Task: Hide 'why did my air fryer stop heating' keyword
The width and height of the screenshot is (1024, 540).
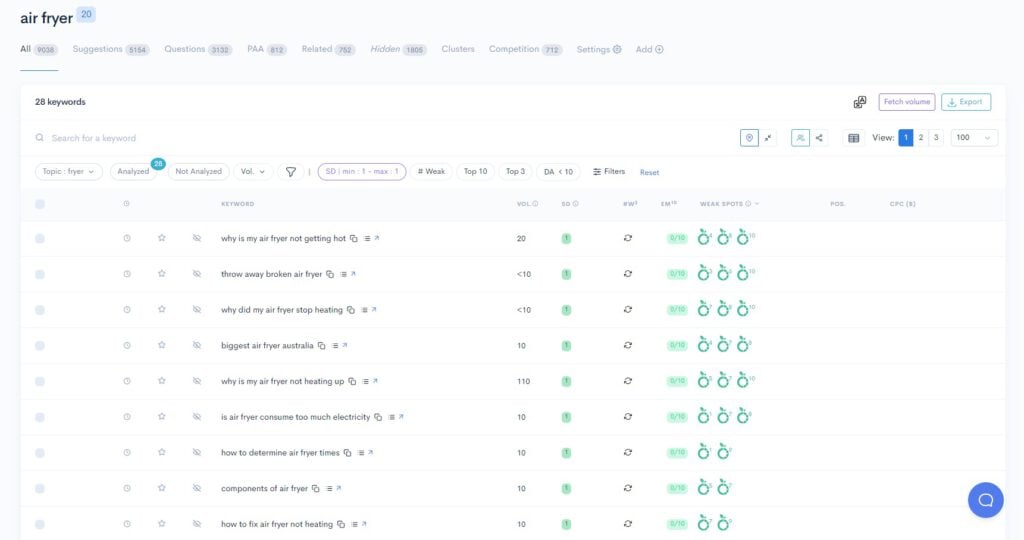Action: 197,310
